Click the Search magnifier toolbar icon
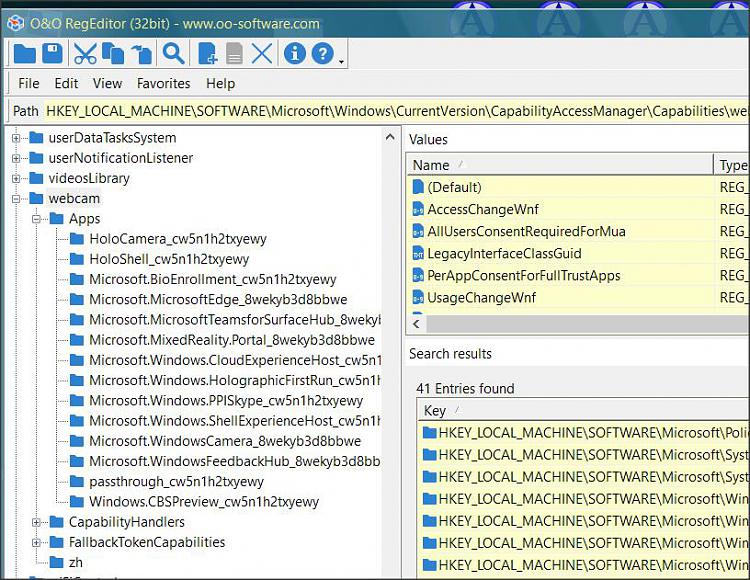Screen dimensions: 750x580 [x=173, y=54]
